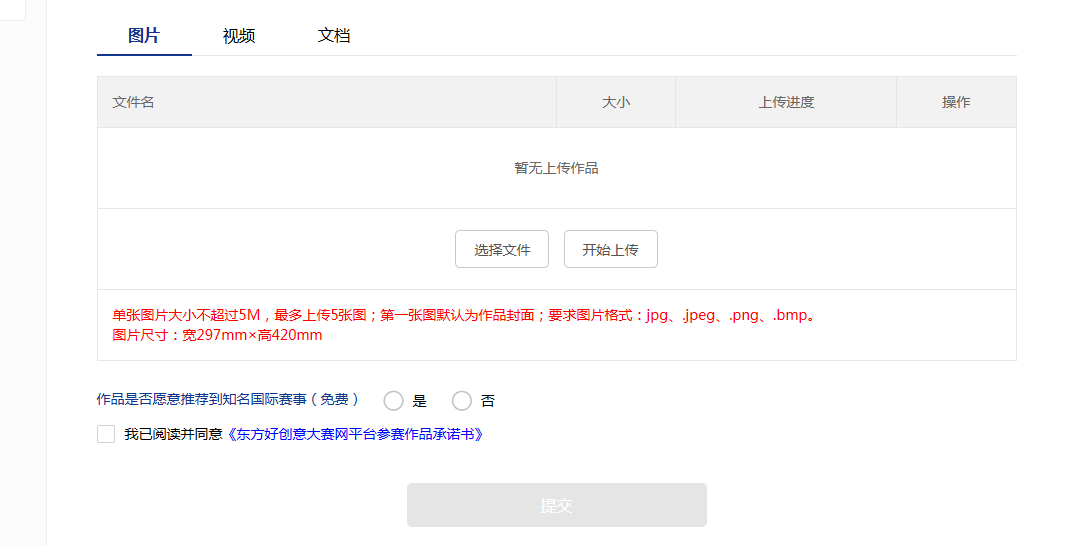Select the 文档 tab

click(334, 36)
